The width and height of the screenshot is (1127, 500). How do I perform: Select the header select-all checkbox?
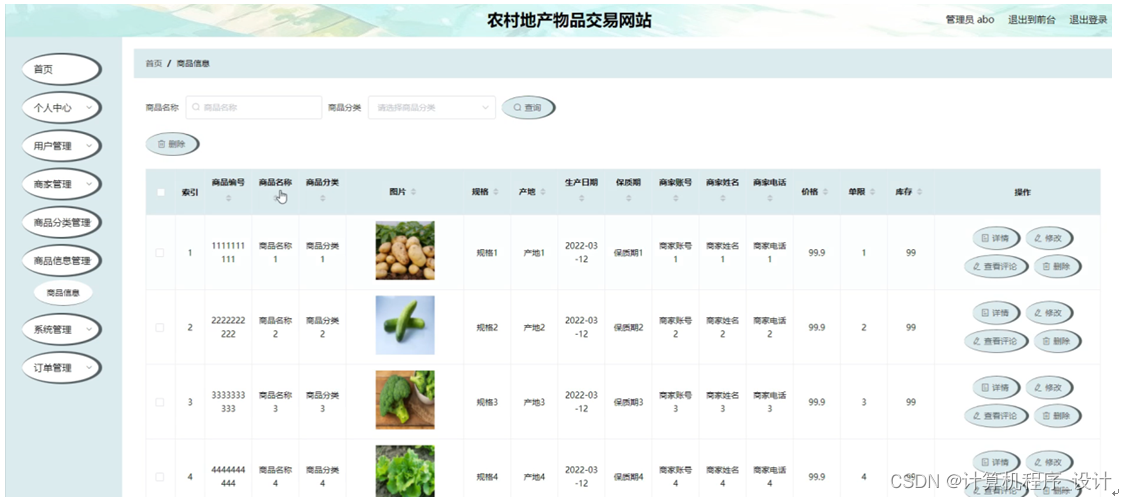160,192
